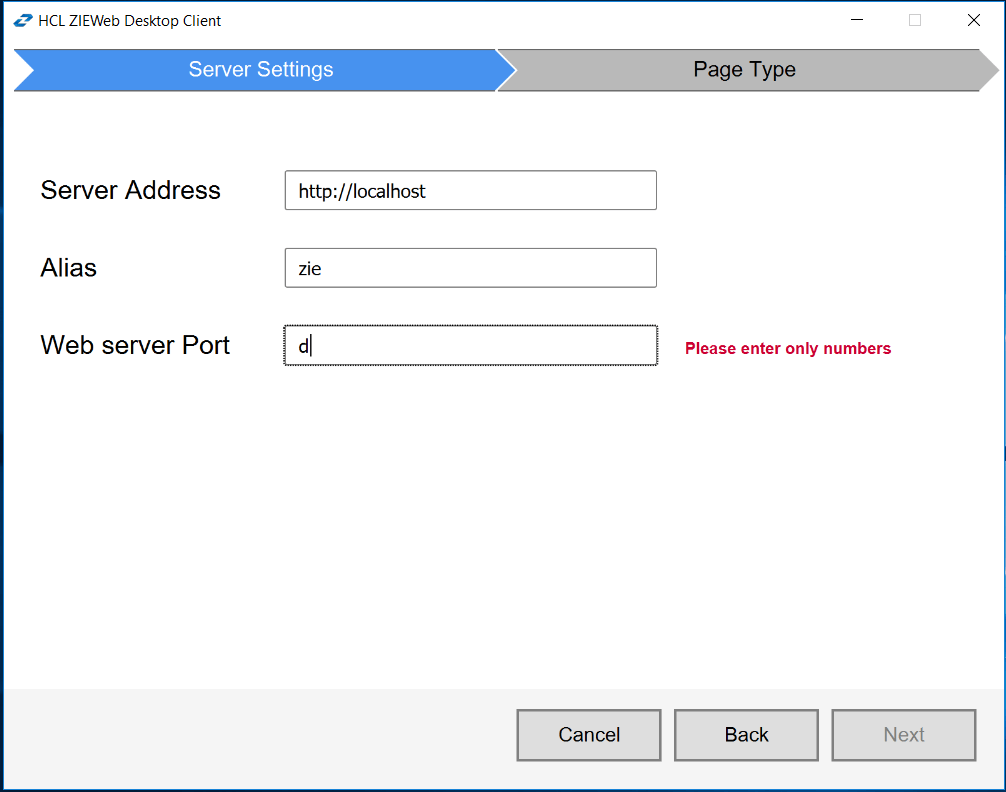Click the Server Address label
This screenshot has height=792, width=1006.
(130, 190)
